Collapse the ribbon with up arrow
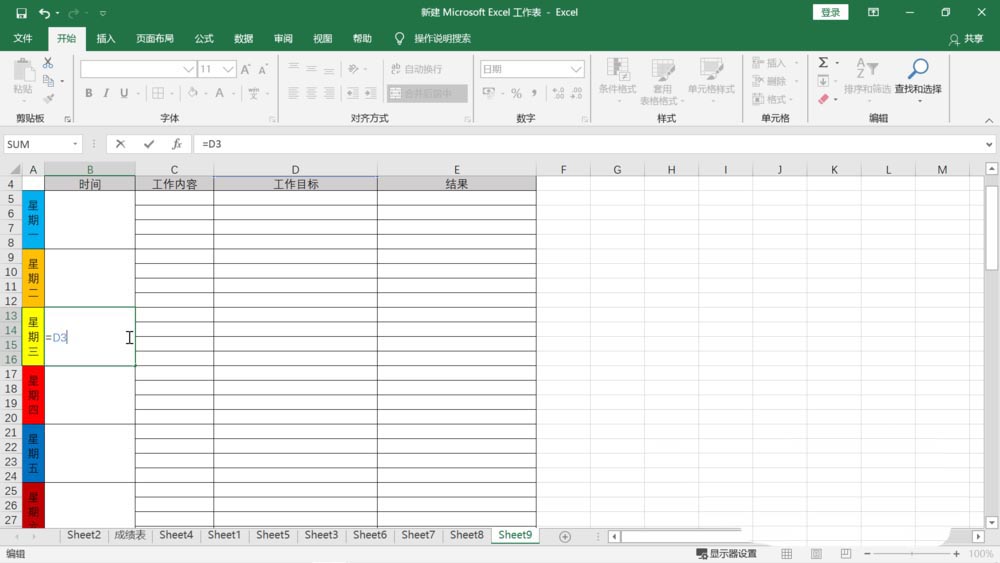This screenshot has width=1000, height=563. point(989,121)
